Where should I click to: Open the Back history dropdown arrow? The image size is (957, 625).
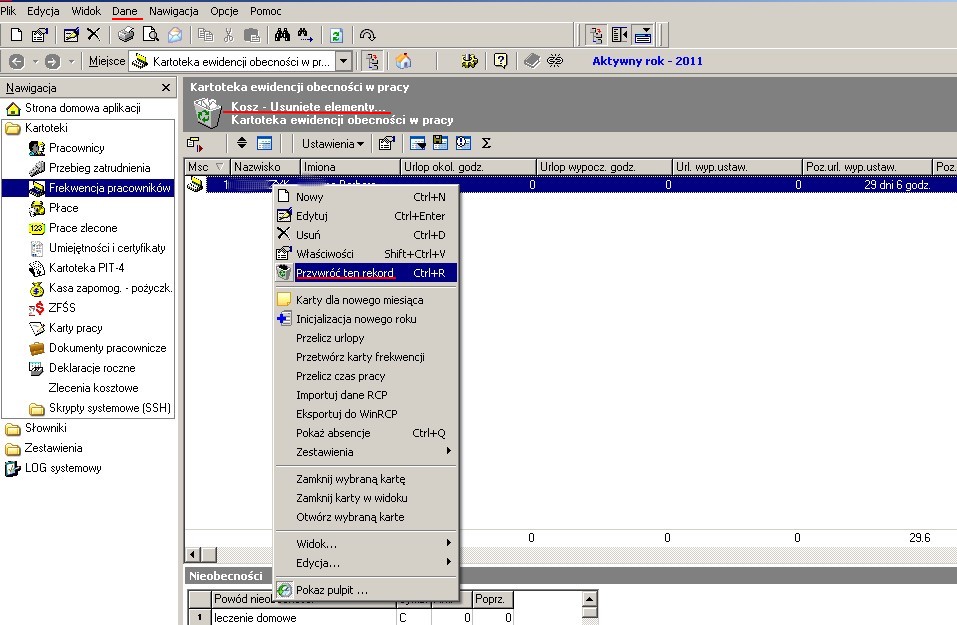pyautogui.click(x=35, y=61)
